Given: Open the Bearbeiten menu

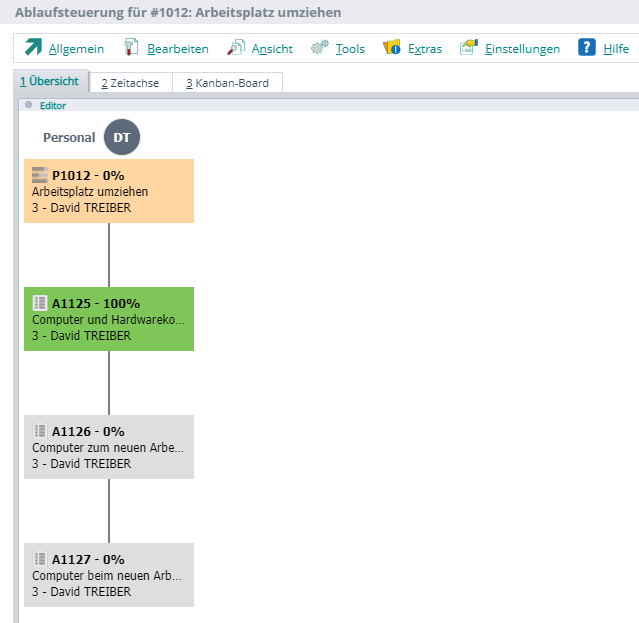Looking at the screenshot, I should (177, 49).
